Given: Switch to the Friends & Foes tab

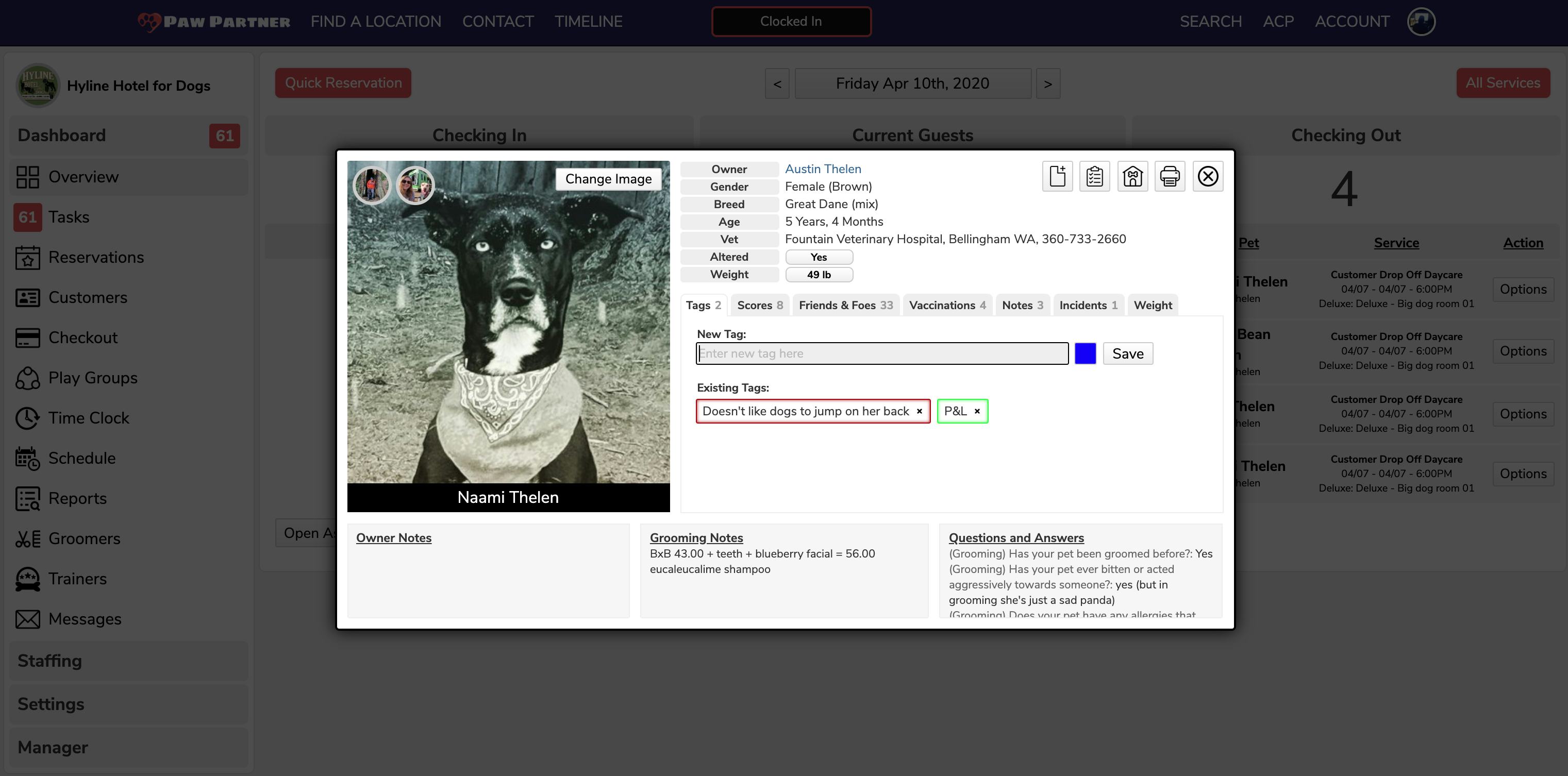Looking at the screenshot, I should (x=845, y=305).
